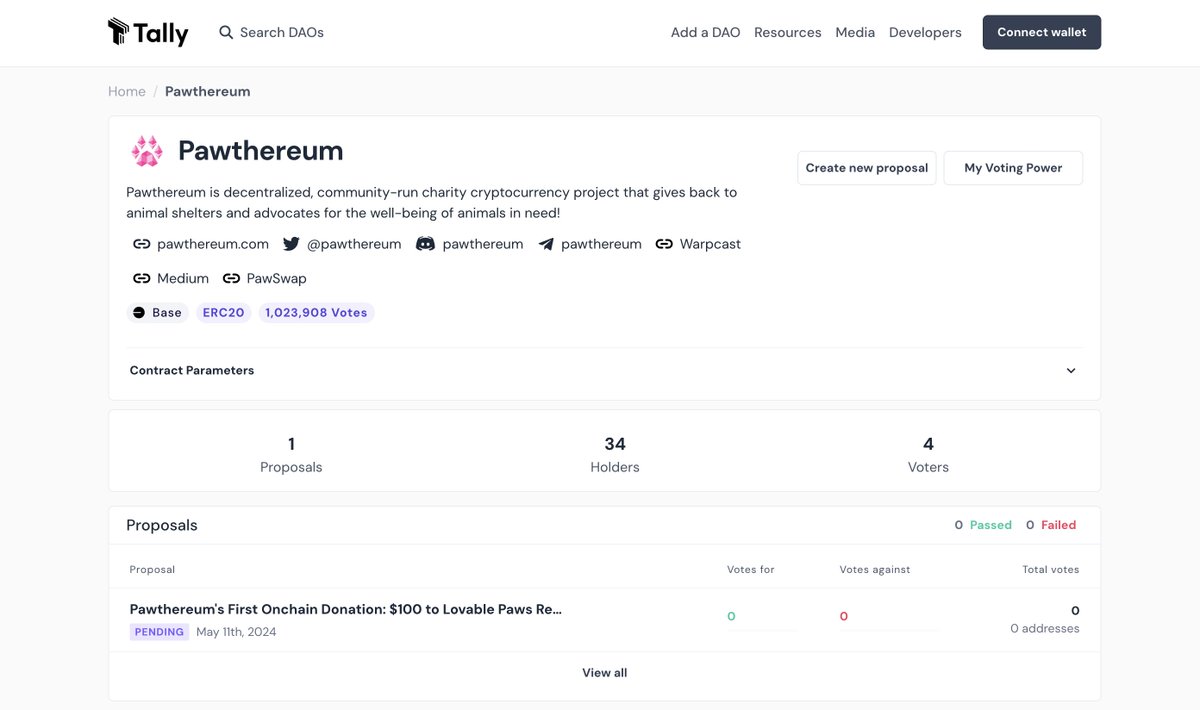Viewport: 1200px width, 710px height.
Task: Click the PENDING status badge
Action: click(x=159, y=632)
